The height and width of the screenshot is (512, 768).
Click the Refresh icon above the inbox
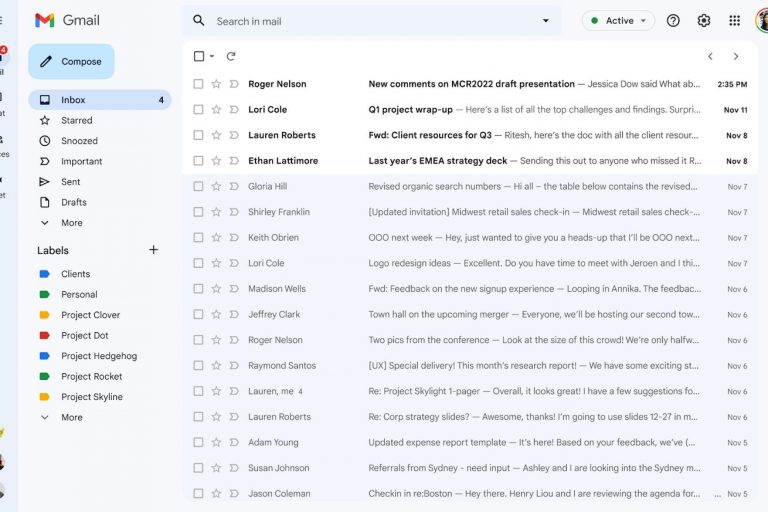pyautogui.click(x=231, y=56)
